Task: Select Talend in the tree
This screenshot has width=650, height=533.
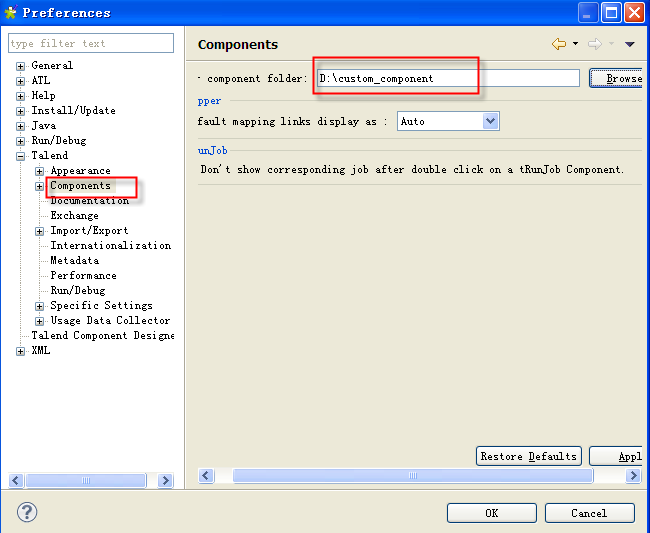Action: (x=49, y=155)
